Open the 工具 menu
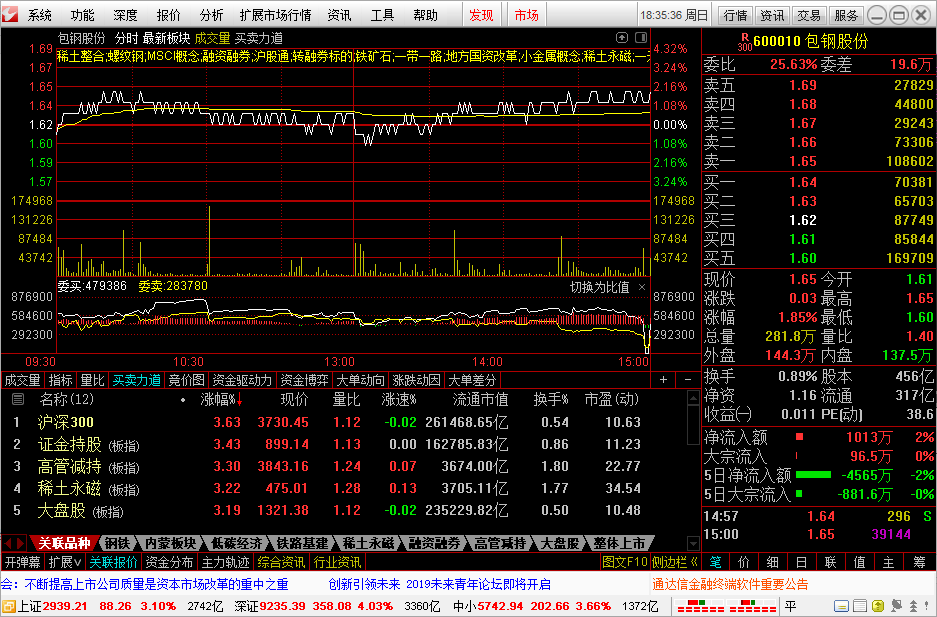The width and height of the screenshot is (937, 617). pos(382,15)
